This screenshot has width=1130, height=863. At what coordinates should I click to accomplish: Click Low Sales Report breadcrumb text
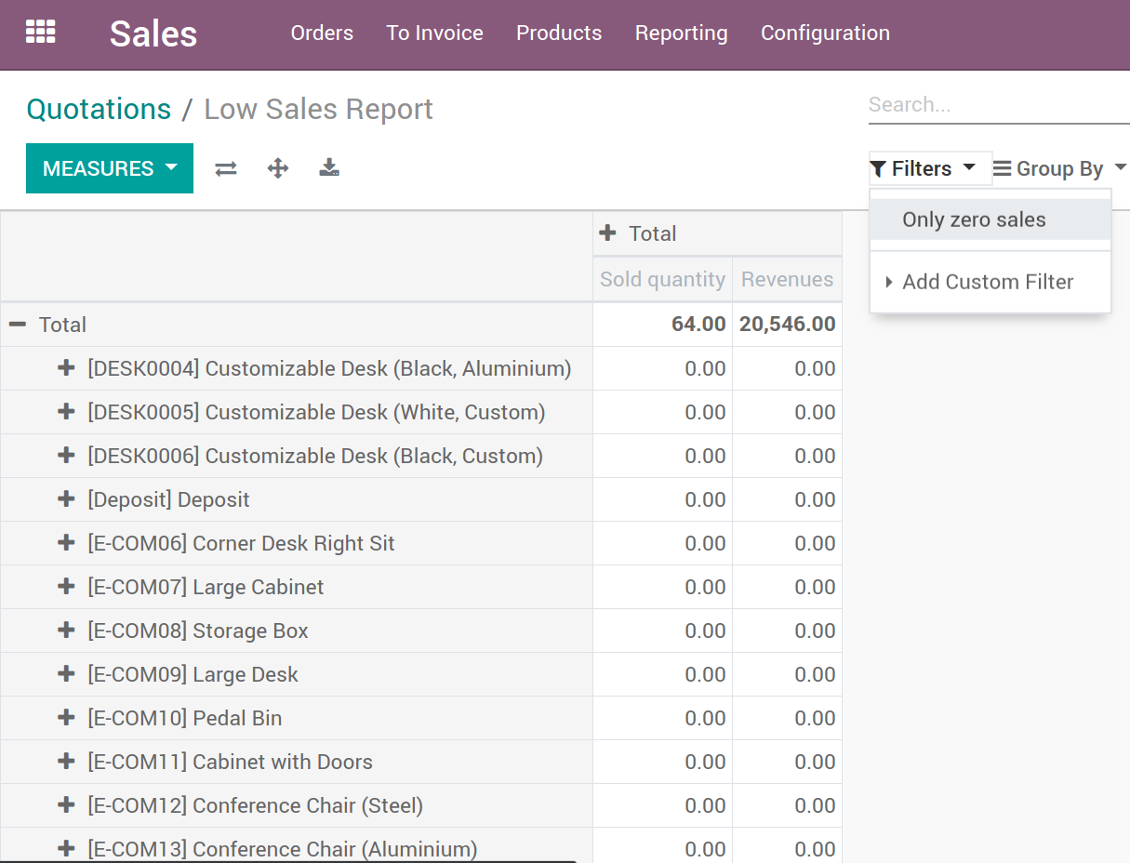tap(319, 109)
